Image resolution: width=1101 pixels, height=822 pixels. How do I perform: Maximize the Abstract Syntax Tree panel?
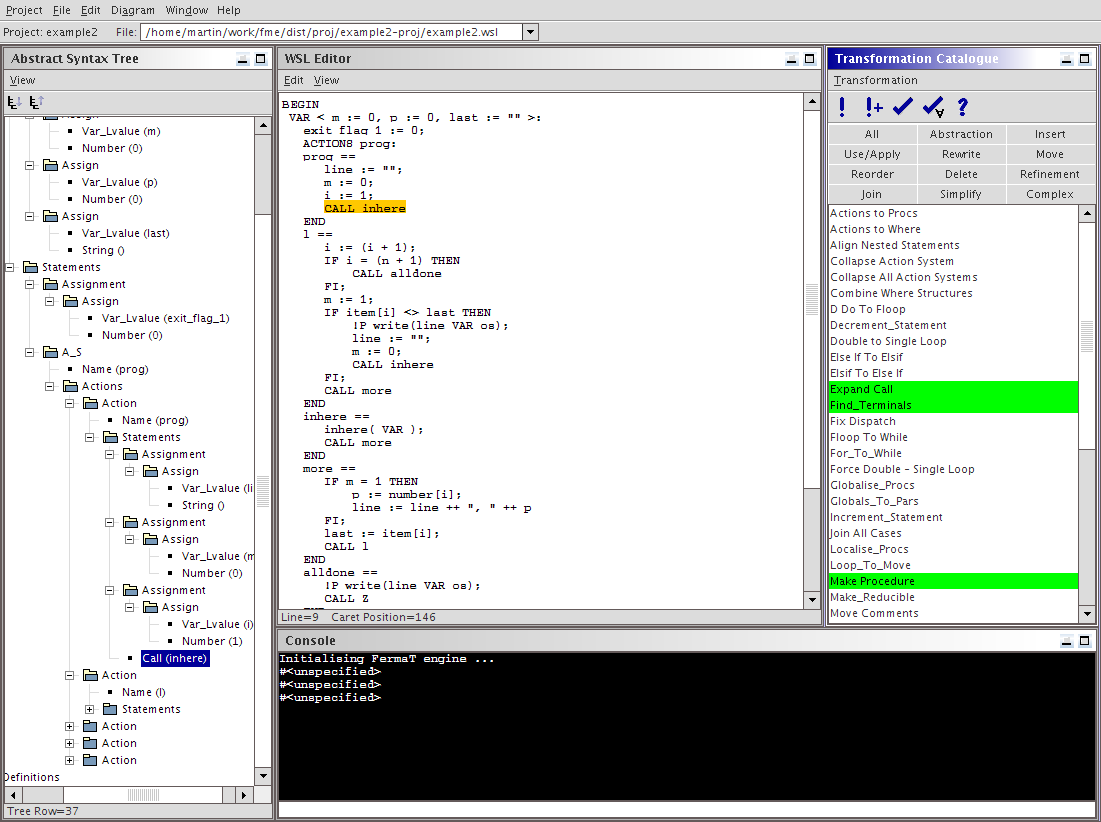(x=261, y=59)
